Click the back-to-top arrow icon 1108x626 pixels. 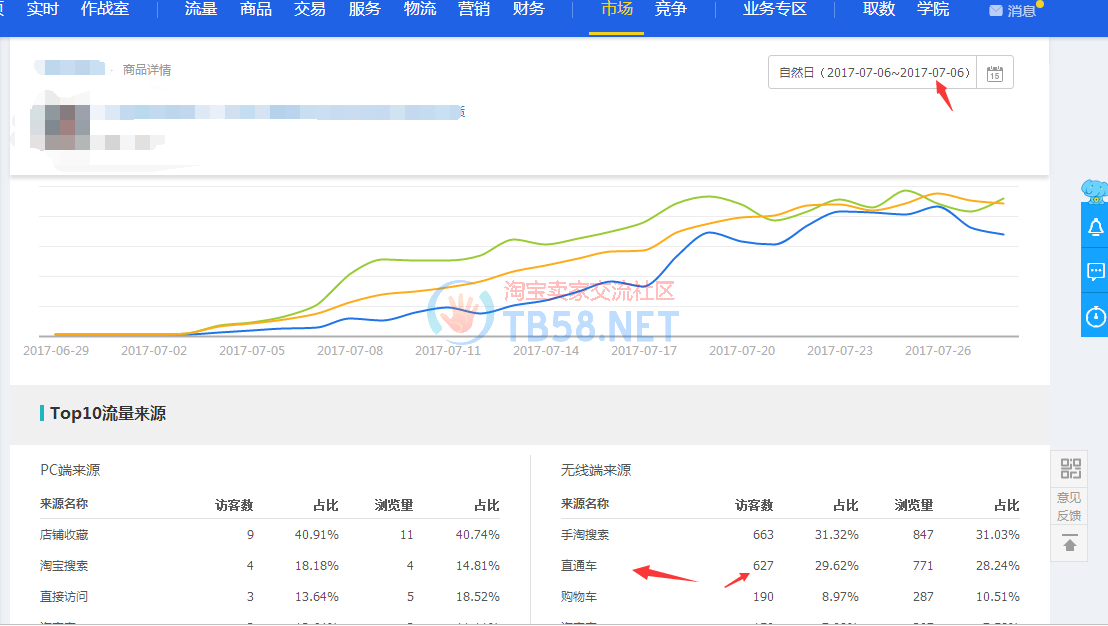click(1070, 545)
